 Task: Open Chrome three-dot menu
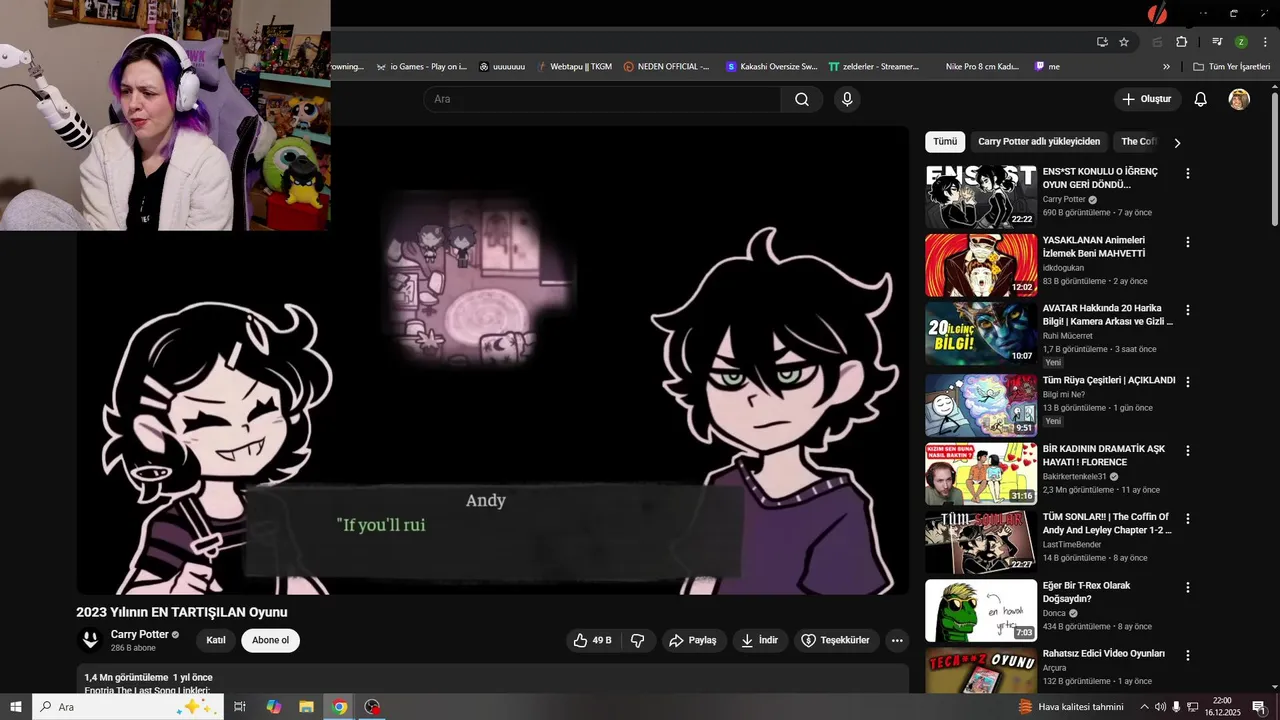[x=1266, y=42]
